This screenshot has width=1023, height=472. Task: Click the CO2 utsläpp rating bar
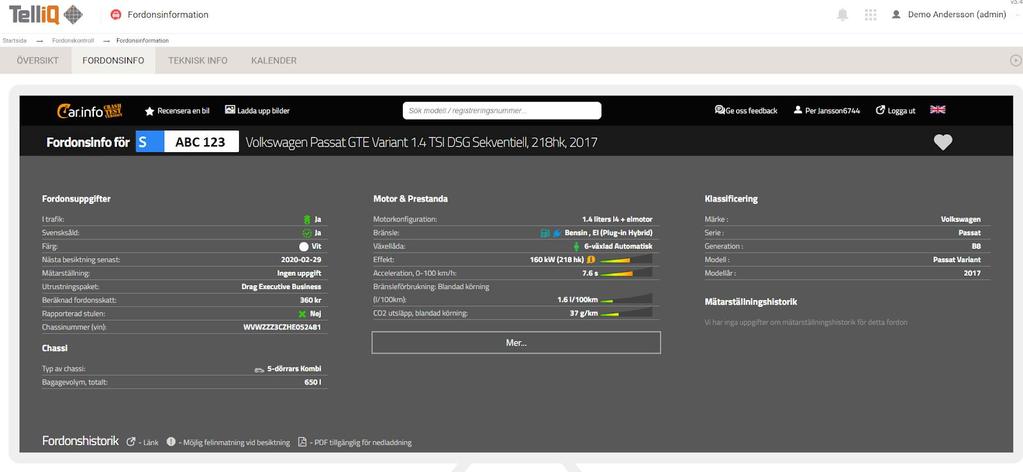[626, 313]
